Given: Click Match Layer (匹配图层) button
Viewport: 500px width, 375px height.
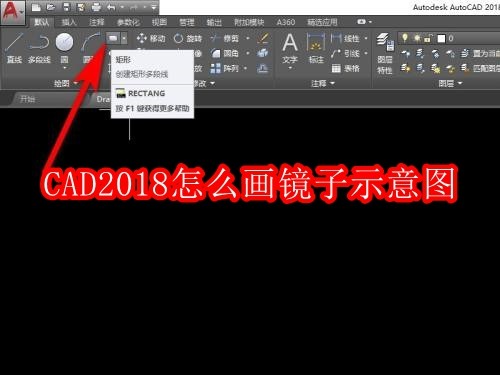Looking at the screenshot, I should pos(480,68).
